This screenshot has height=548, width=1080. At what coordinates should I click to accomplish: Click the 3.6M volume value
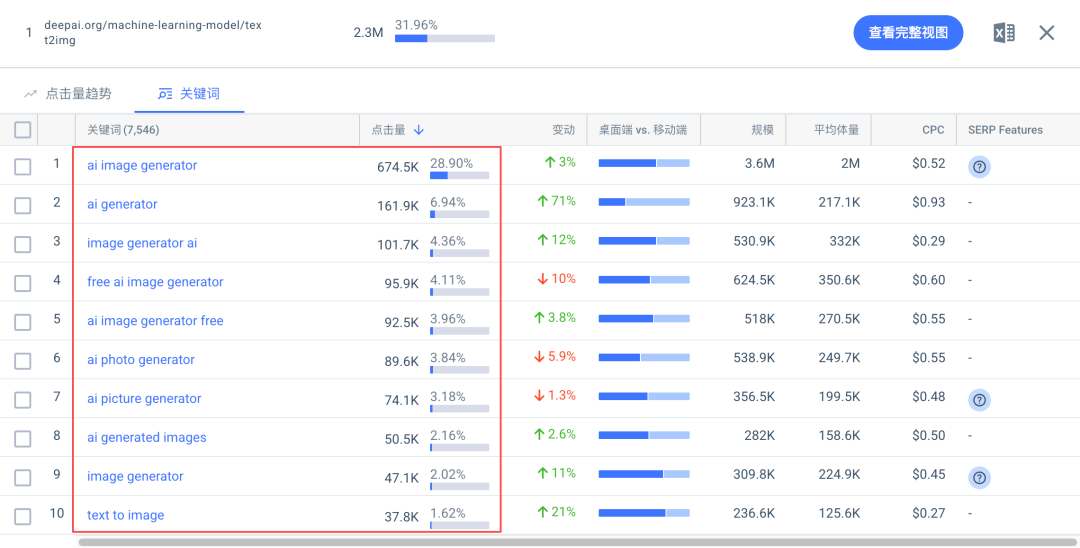point(759,164)
